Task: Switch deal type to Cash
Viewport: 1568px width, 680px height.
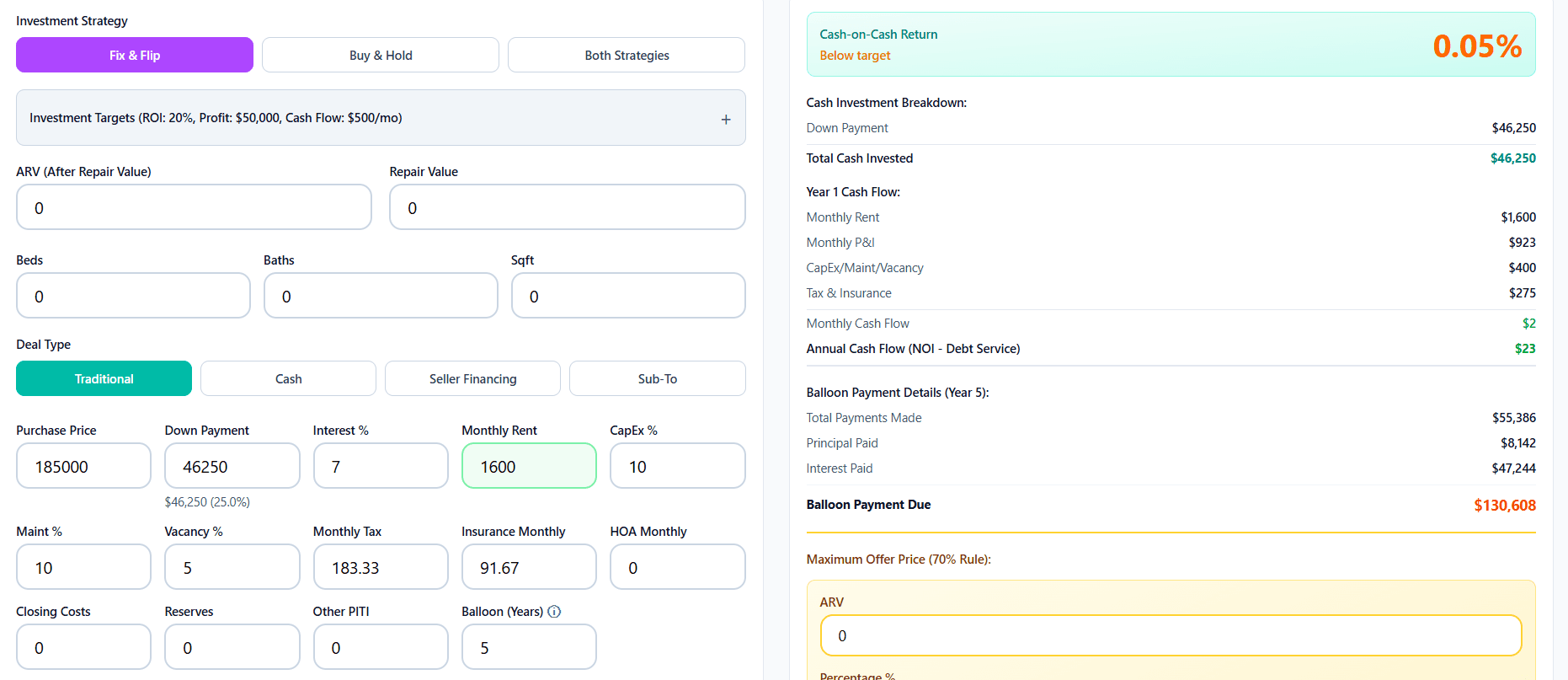Action: coord(288,378)
